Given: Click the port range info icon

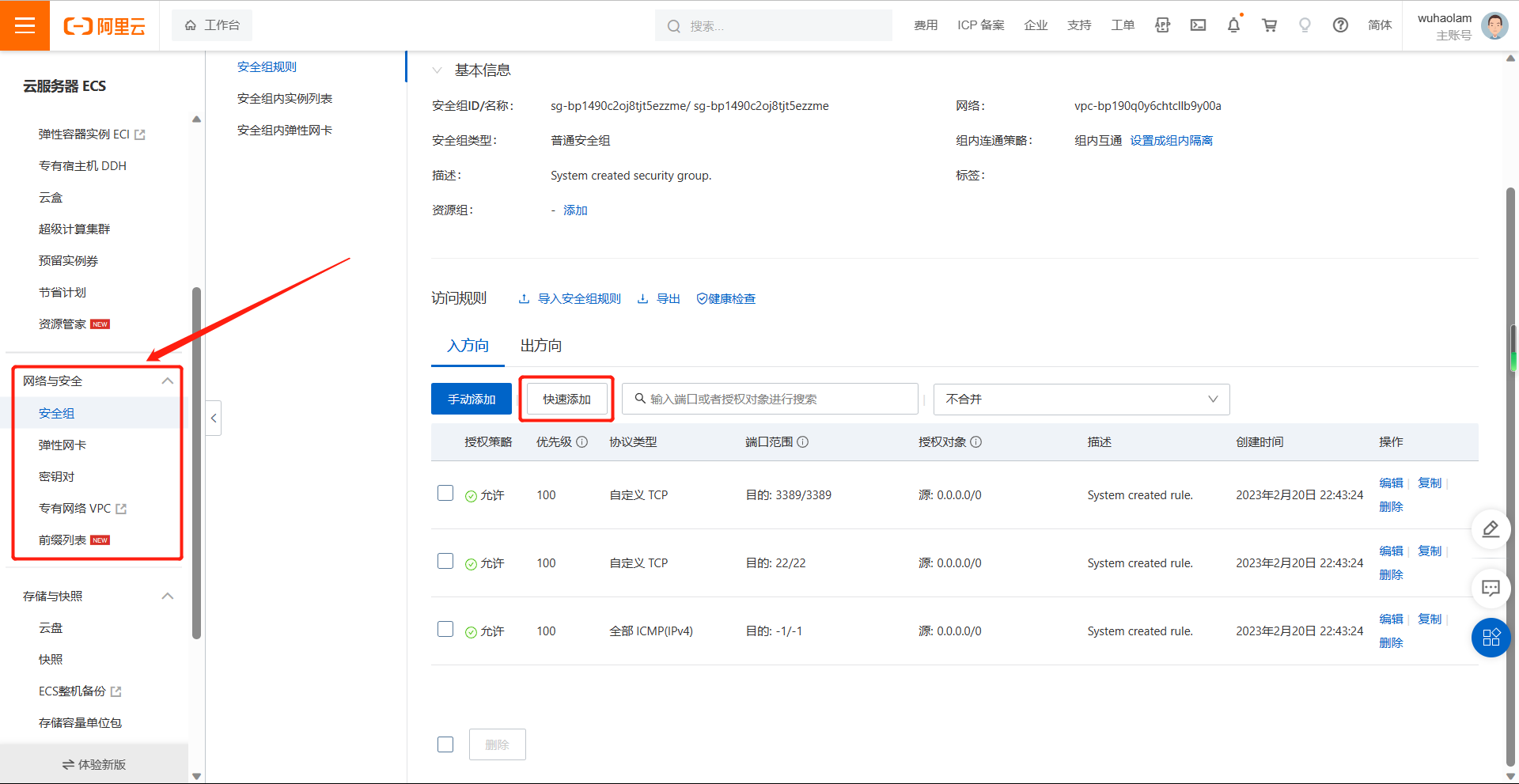Looking at the screenshot, I should [x=802, y=441].
